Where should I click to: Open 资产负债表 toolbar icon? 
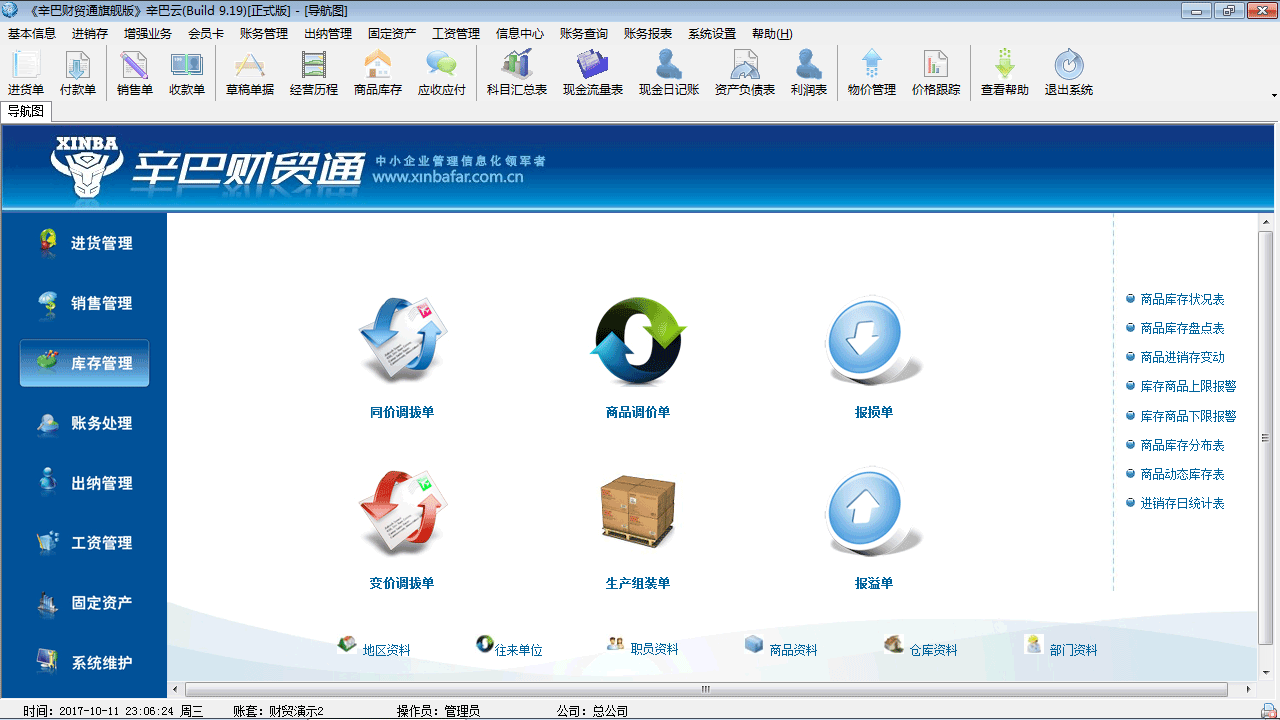[x=745, y=73]
